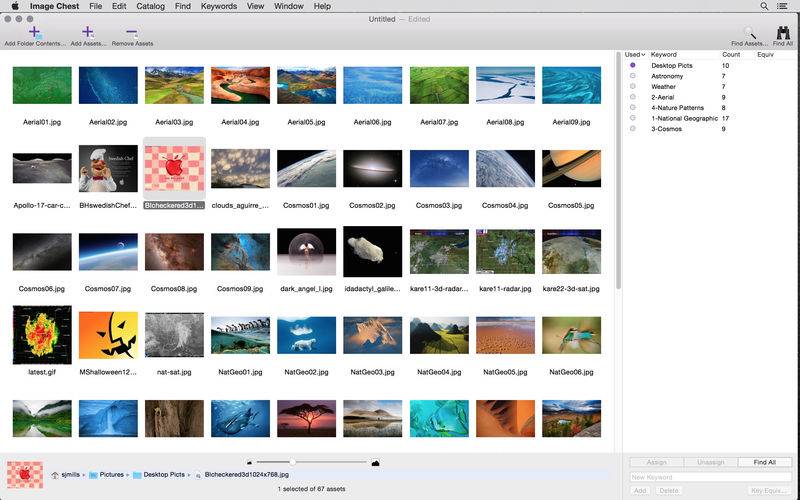This screenshot has width=800, height=500.
Task: Click the Desktop Picts folder in the path bar
Action: 163,474
